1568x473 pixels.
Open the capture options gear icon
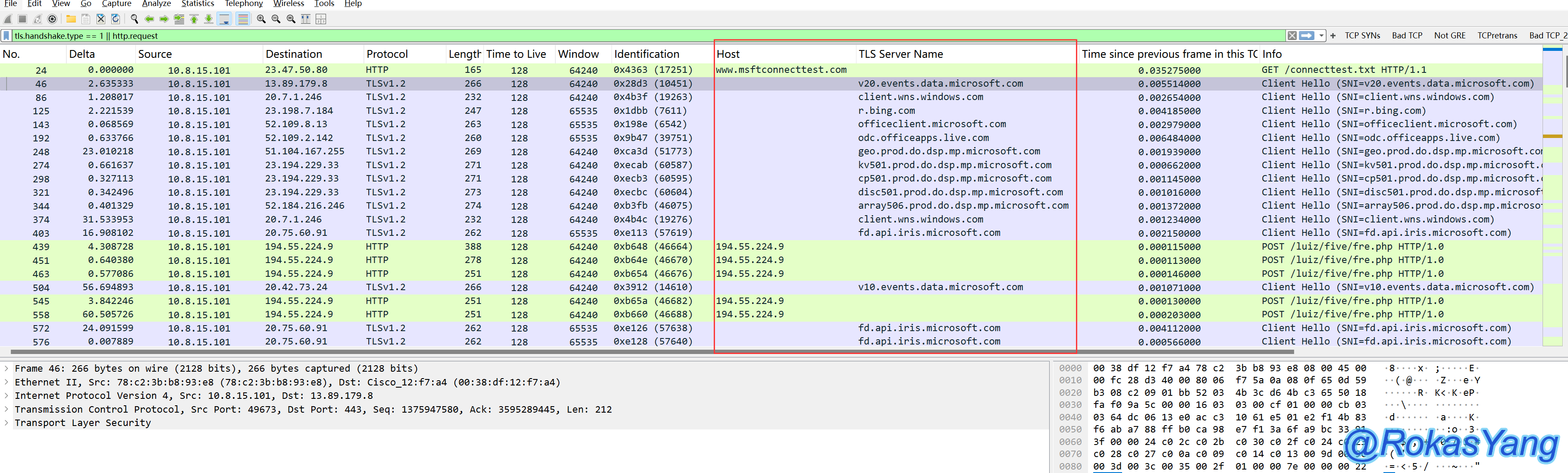pyautogui.click(x=52, y=19)
